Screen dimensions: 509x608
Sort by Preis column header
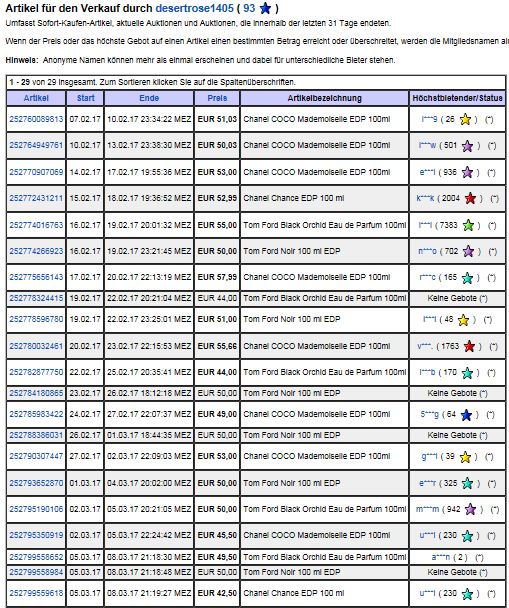coord(217,98)
